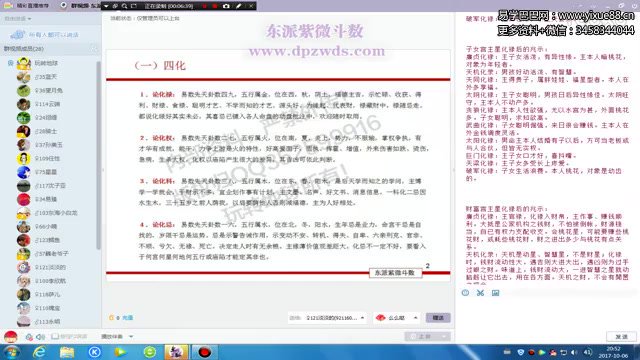
Task: Select the pencil annotation tool
Action: click(x=239, y=6)
